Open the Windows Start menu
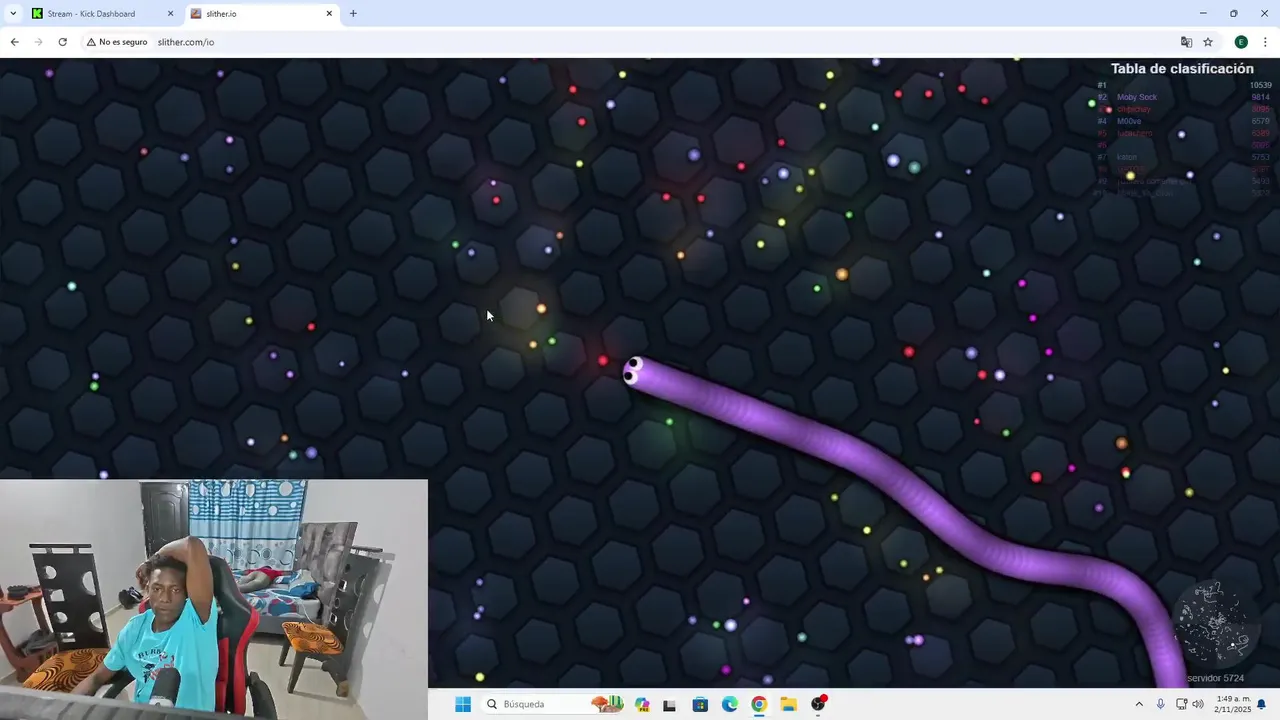Viewport: 1280px width, 720px height. tap(463, 704)
